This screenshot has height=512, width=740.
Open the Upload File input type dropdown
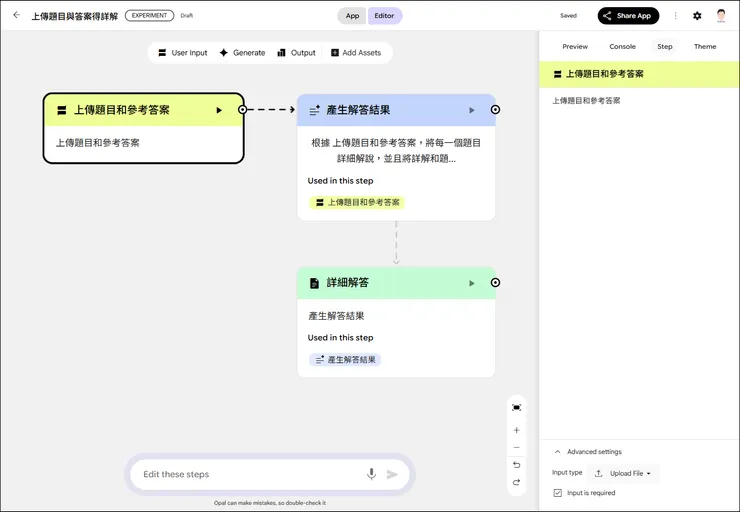tap(623, 473)
